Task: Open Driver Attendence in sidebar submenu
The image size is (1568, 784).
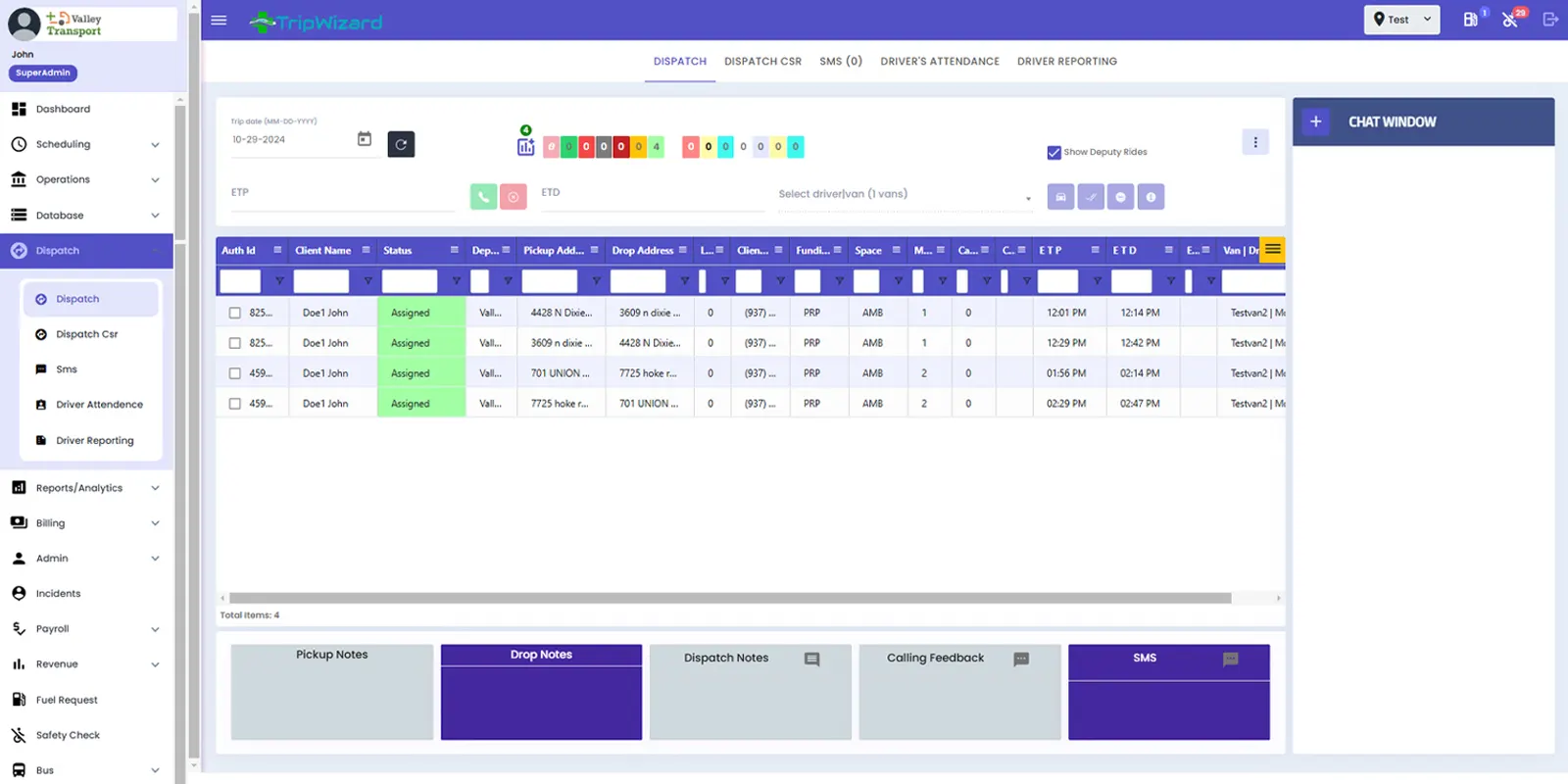Action: coord(99,405)
